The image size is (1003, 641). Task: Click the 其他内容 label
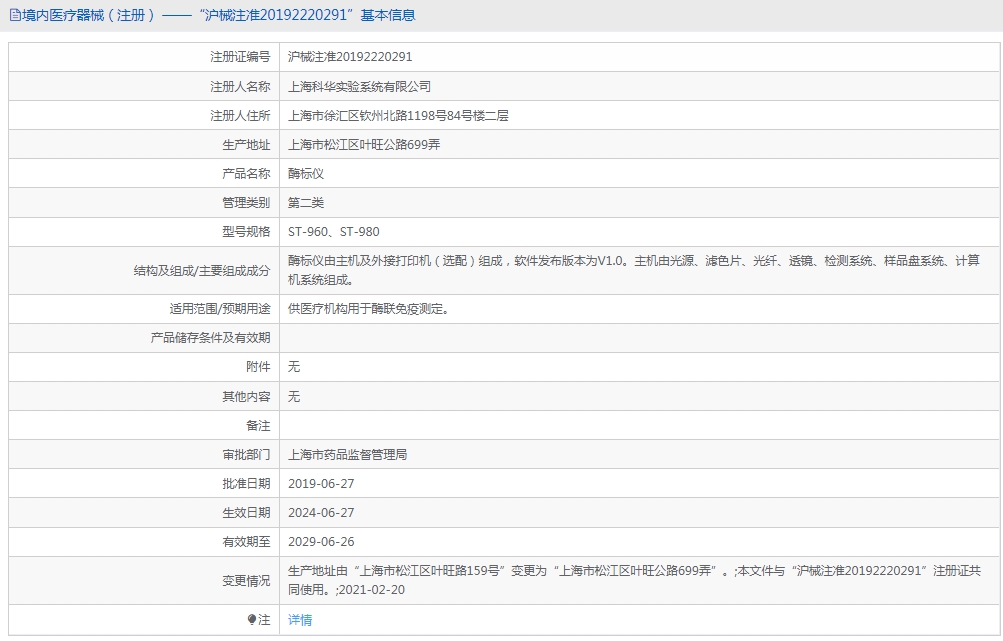click(x=246, y=397)
